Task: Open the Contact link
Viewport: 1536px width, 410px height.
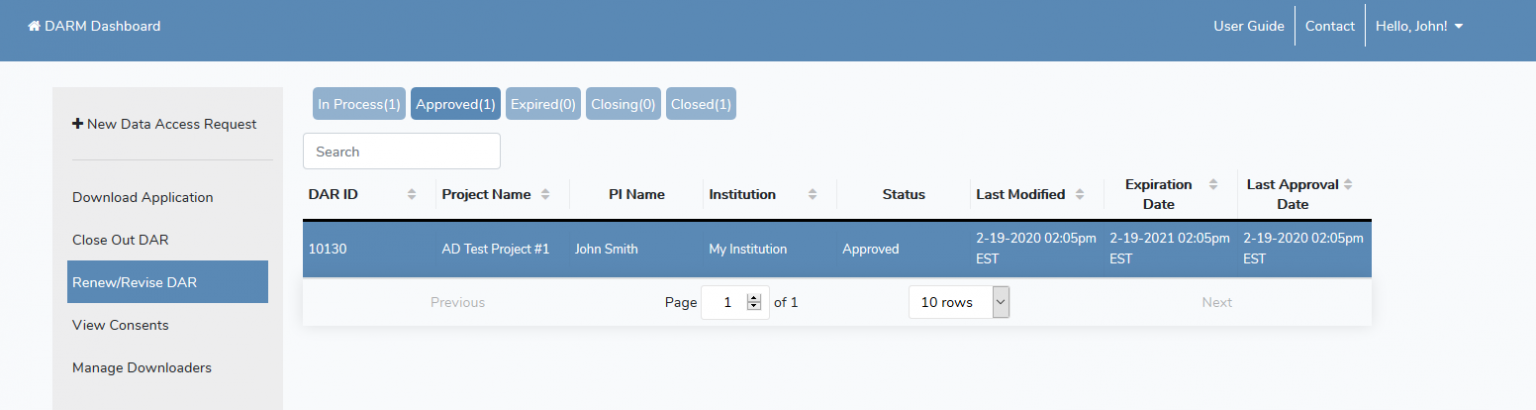Action: point(1330,26)
